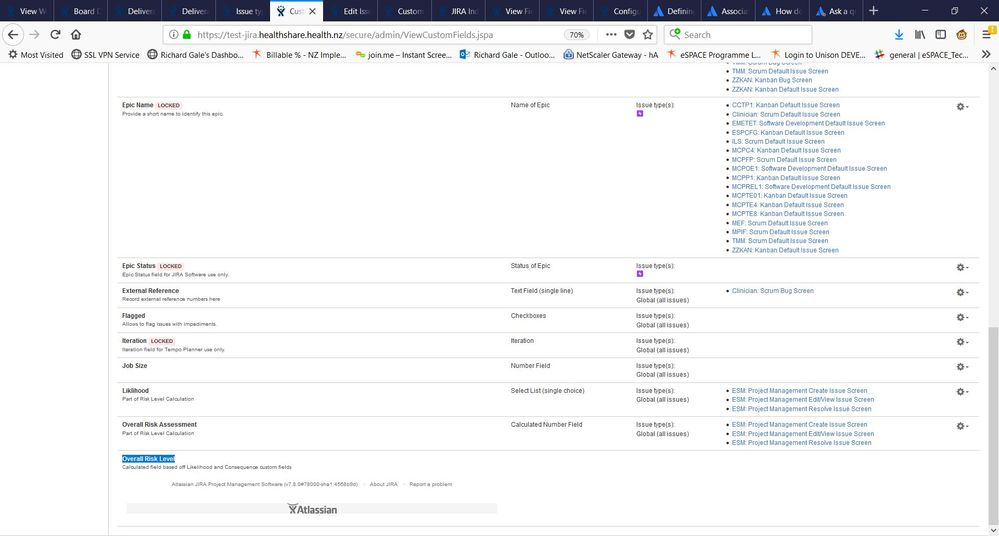999x536 pixels.
Task: Open the Richard Gale's Dashboard bookmark
Action: (196, 55)
